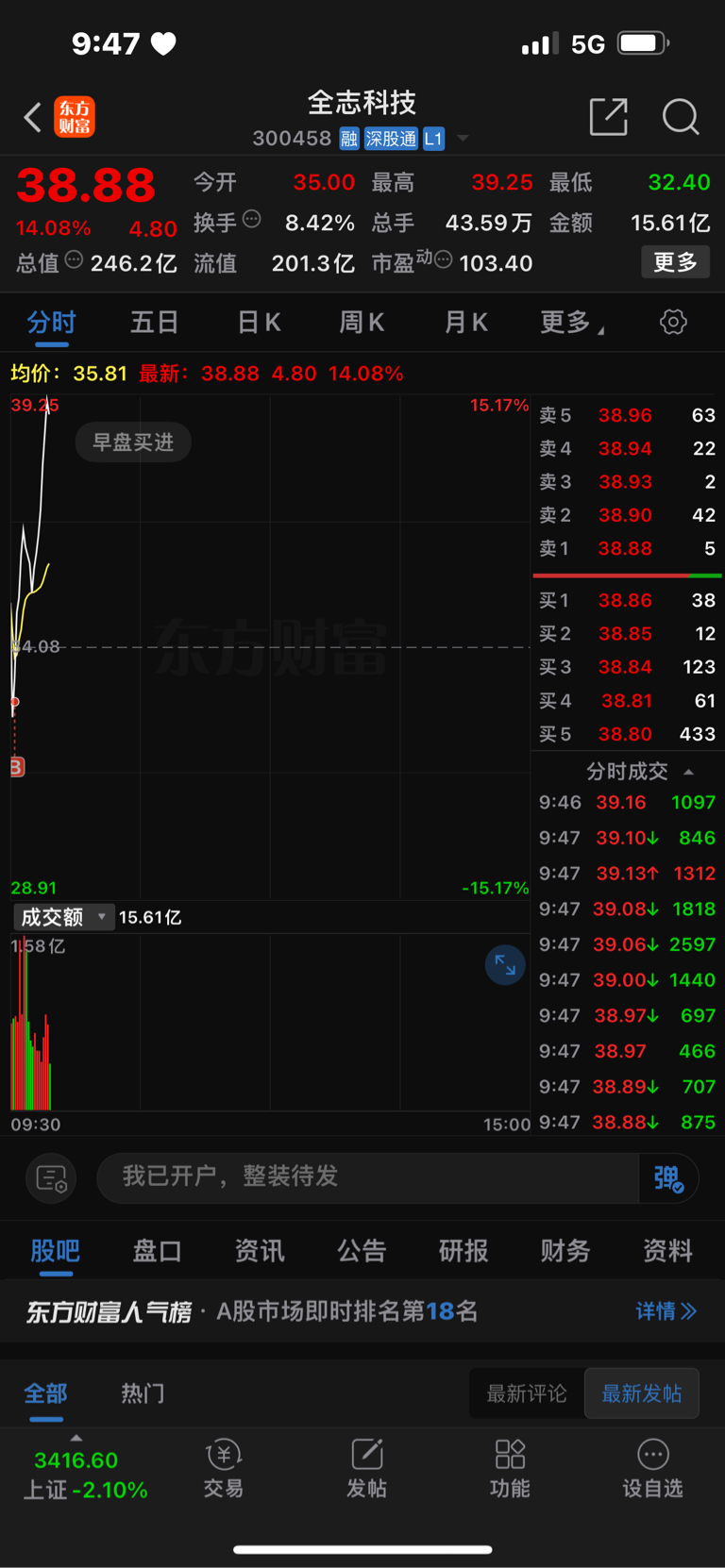Tap the share icon in header
The height and width of the screenshot is (1568, 725).
click(608, 117)
